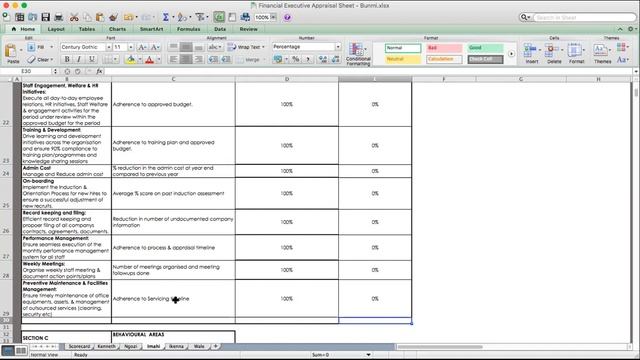Switch to the Review ribbon tab
Screen dimensions: 640x360
click(x=248, y=29)
